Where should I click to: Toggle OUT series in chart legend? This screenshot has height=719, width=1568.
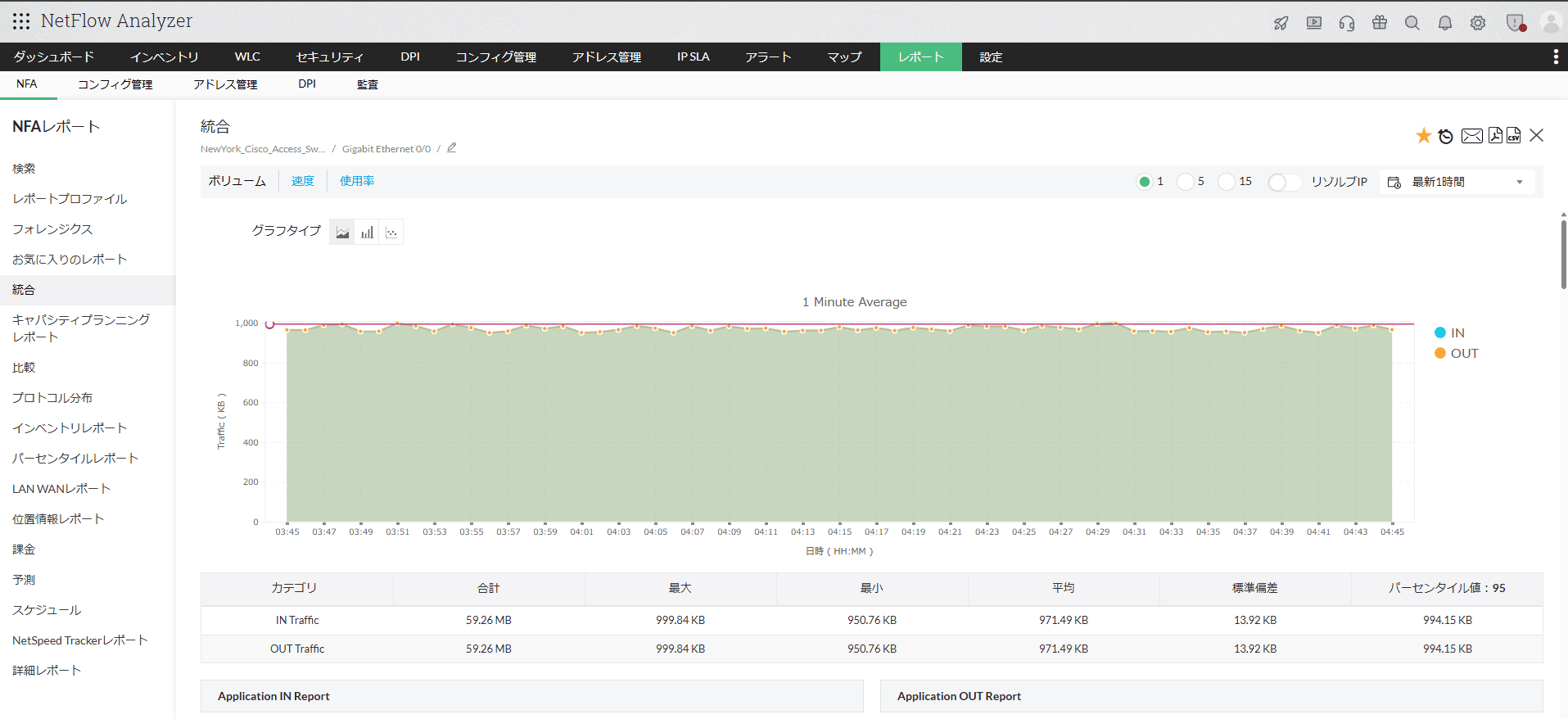[x=1456, y=353]
